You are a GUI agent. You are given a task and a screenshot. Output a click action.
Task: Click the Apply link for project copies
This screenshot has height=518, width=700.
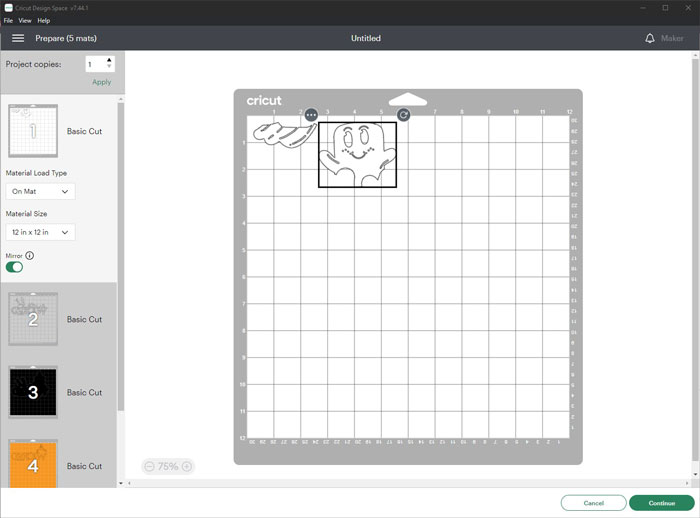101,82
